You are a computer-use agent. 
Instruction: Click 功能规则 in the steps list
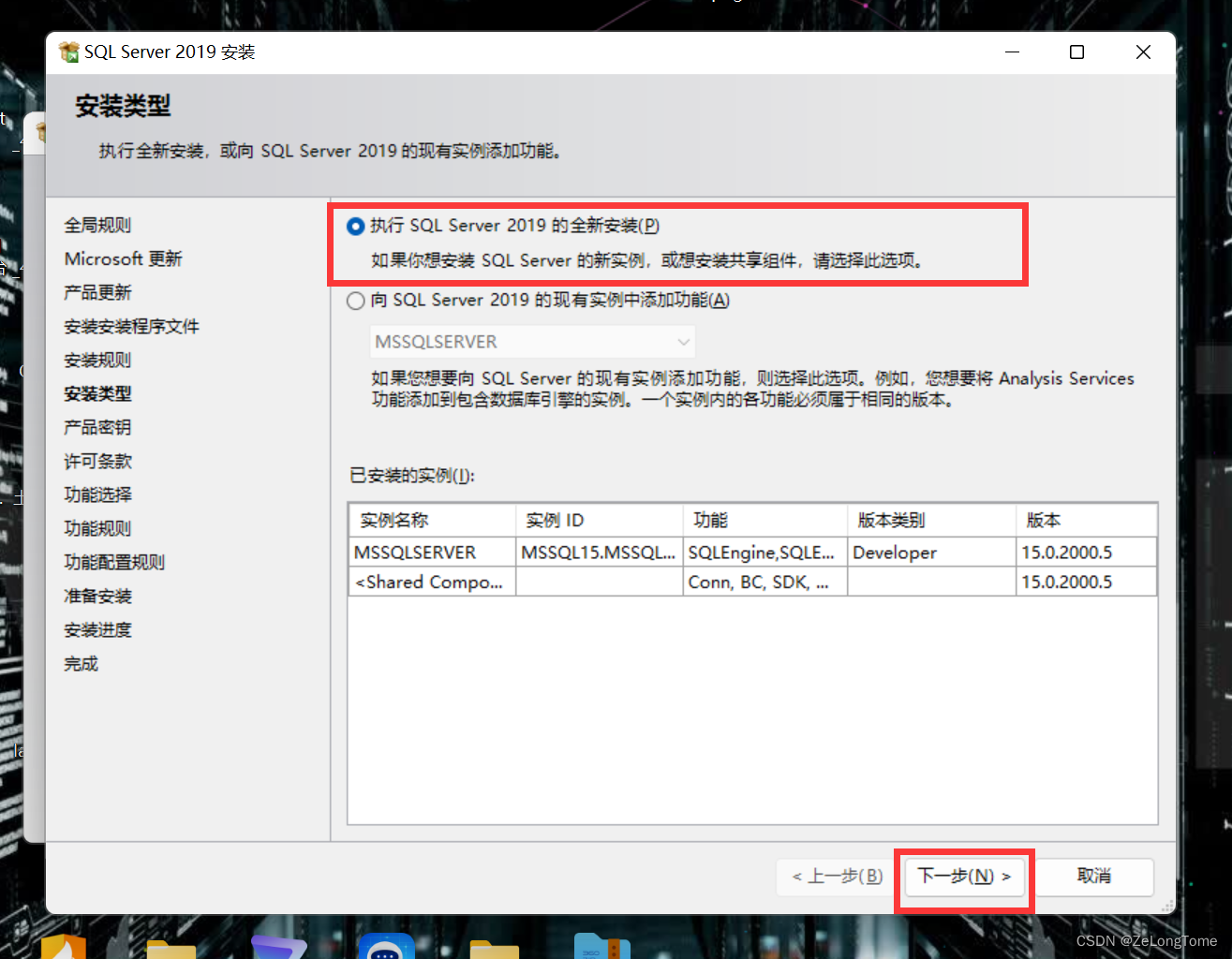coord(97,529)
